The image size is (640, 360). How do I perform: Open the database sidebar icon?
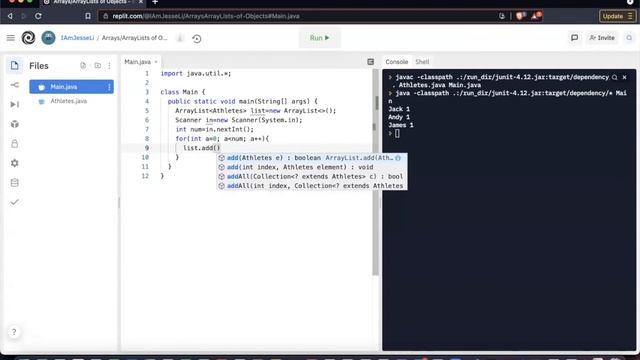pyautogui.click(x=15, y=183)
